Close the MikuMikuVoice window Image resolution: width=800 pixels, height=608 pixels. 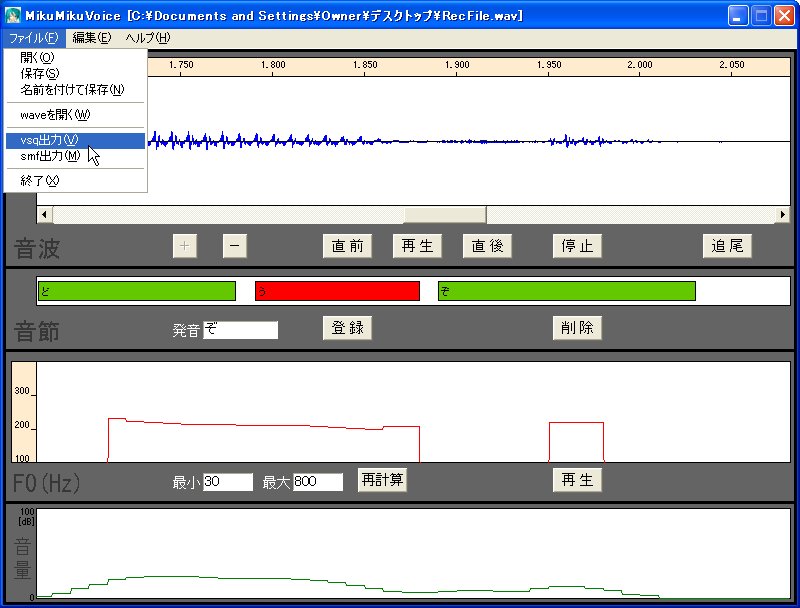pyautogui.click(x=784, y=16)
